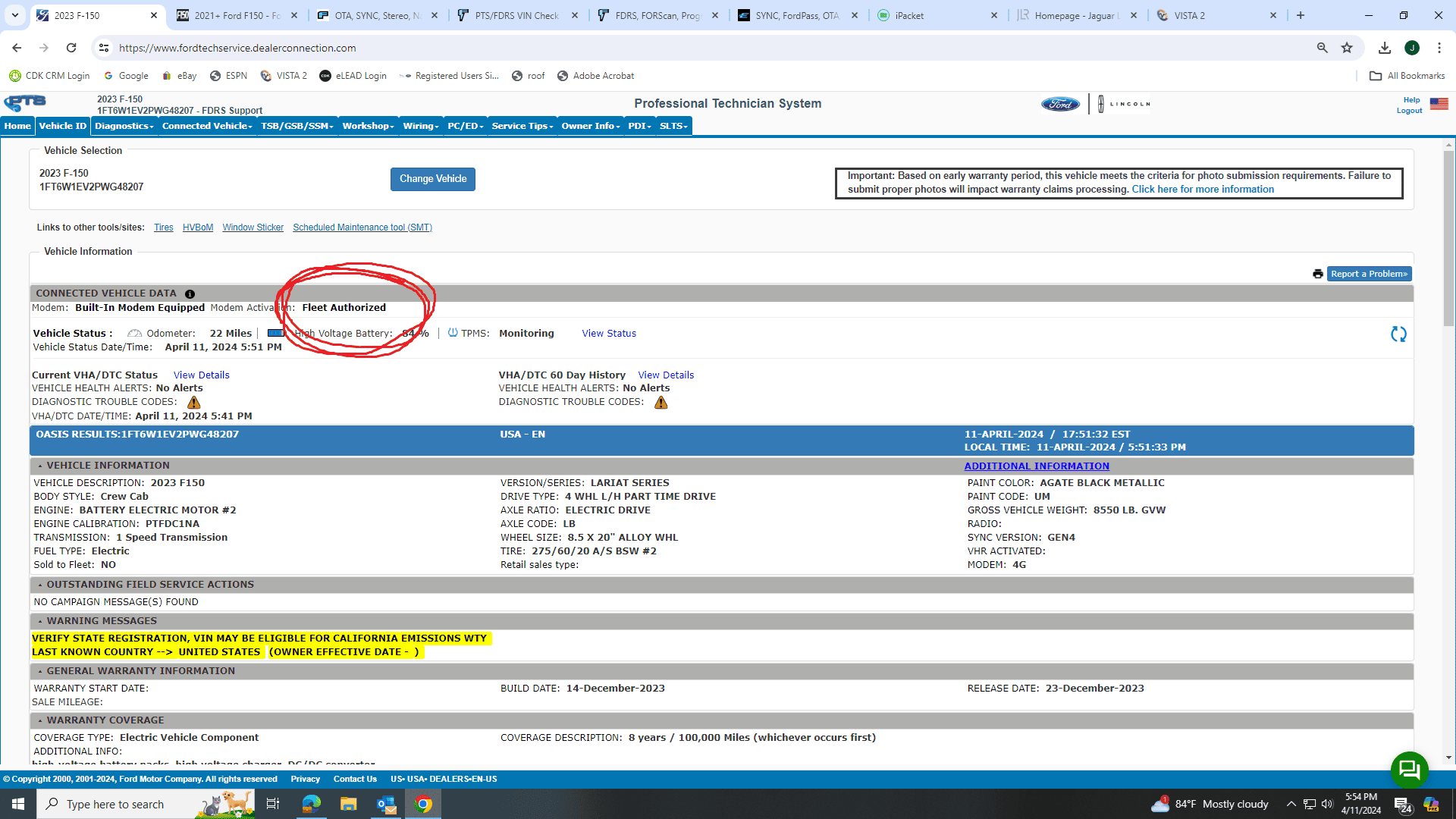Click the US flag language icon
The image size is (1456, 819).
tap(1439, 105)
